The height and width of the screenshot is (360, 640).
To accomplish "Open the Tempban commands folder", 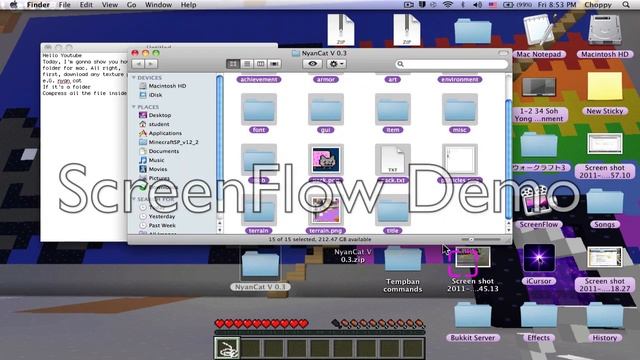I will tap(403, 259).
